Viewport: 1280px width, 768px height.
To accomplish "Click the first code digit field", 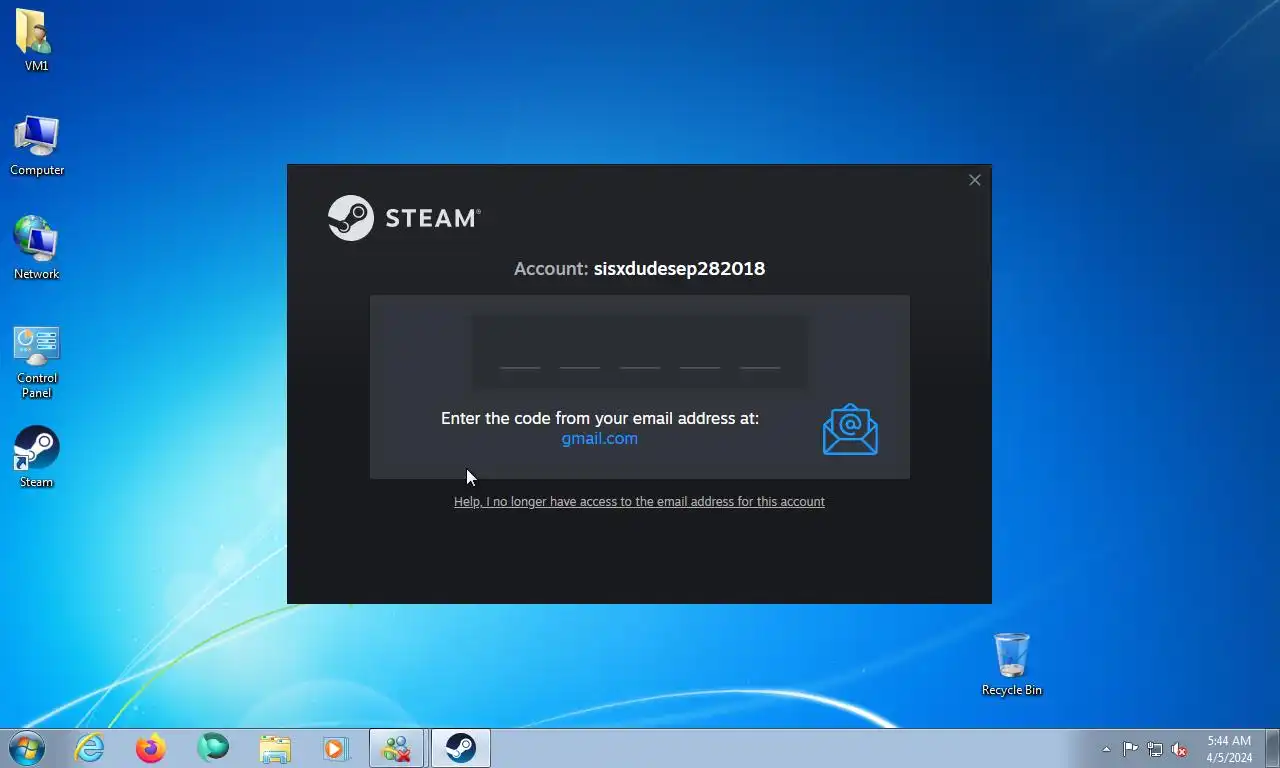I will [x=520, y=352].
